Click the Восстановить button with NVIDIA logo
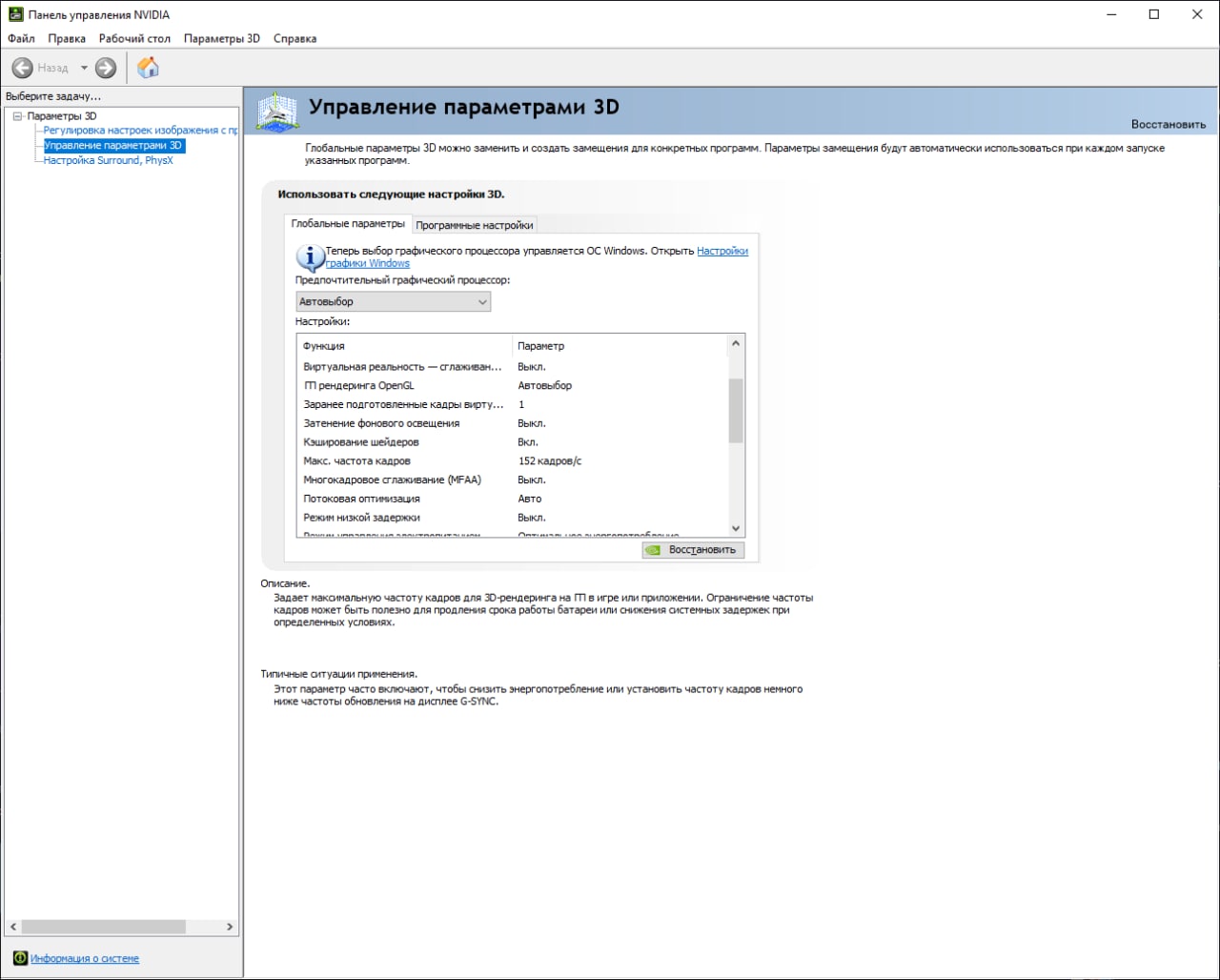 pyautogui.click(x=693, y=550)
